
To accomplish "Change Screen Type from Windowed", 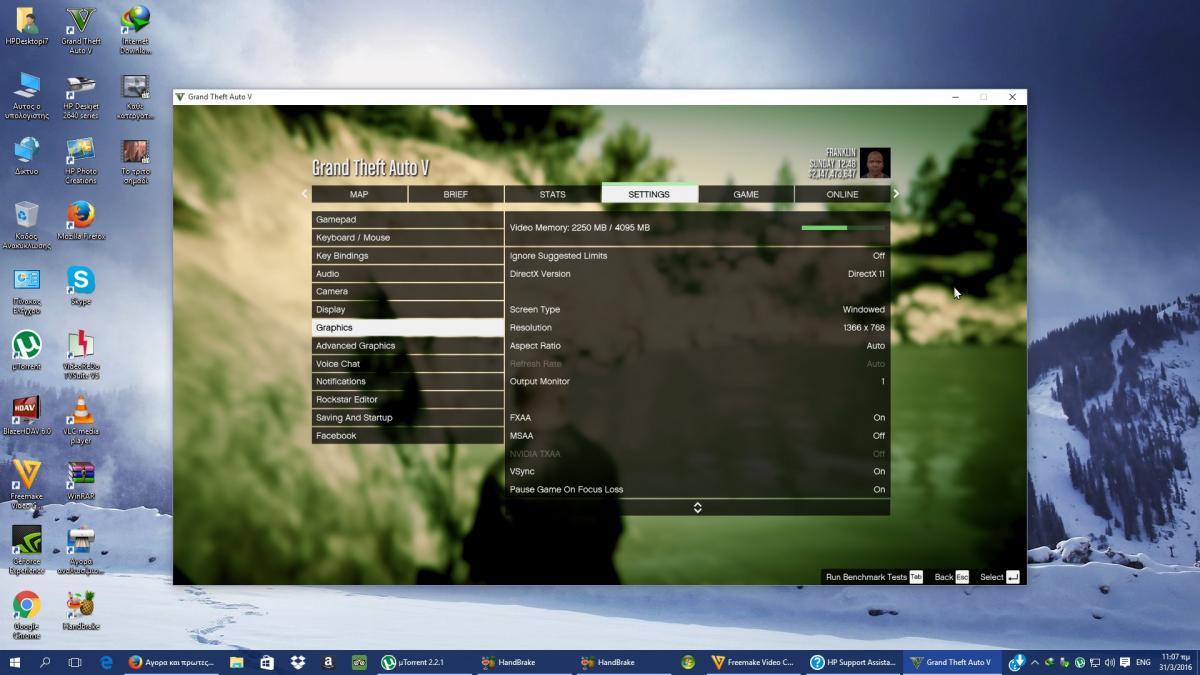I will click(x=697, y=310).
